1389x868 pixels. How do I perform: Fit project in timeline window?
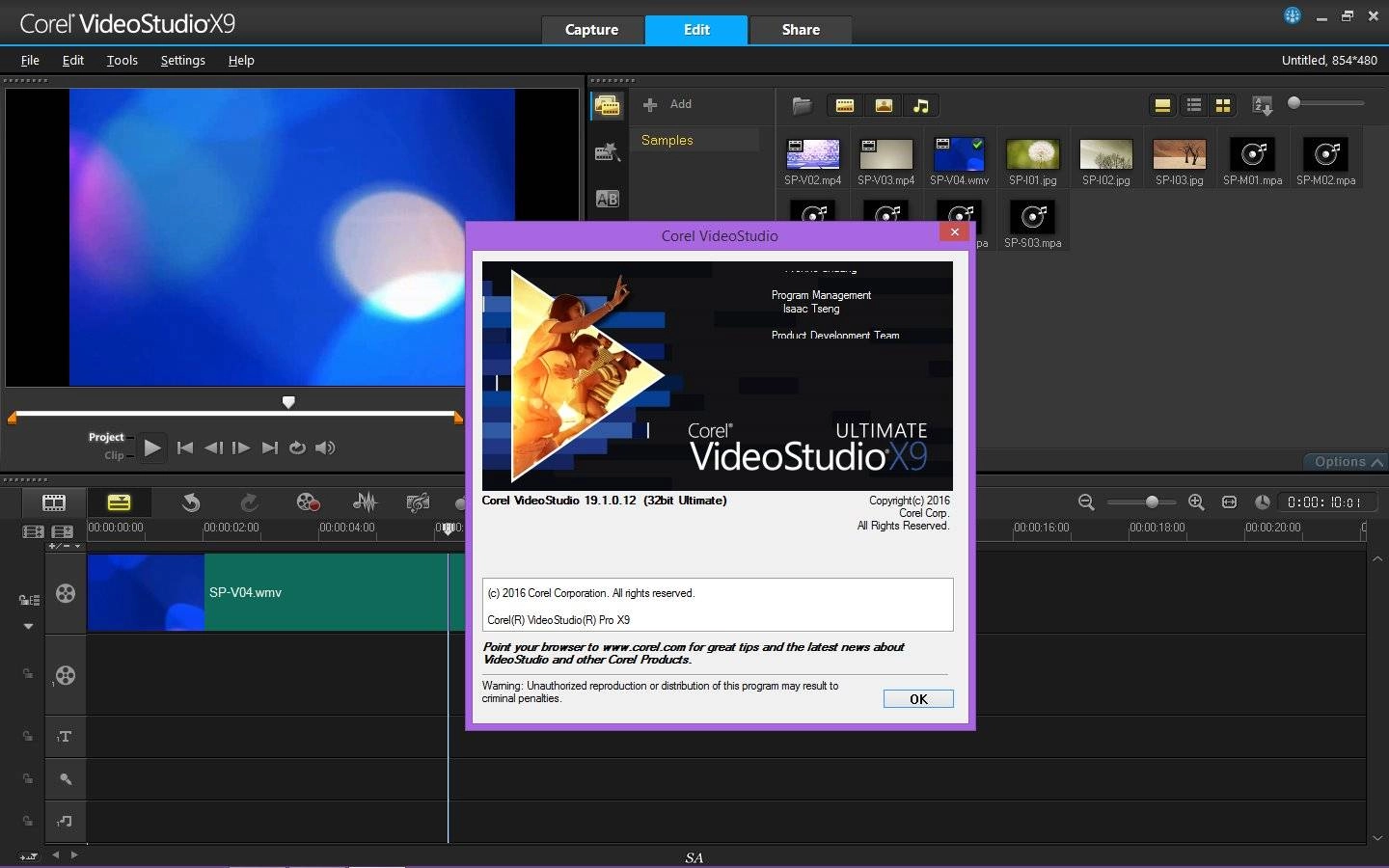point(1229,502)
